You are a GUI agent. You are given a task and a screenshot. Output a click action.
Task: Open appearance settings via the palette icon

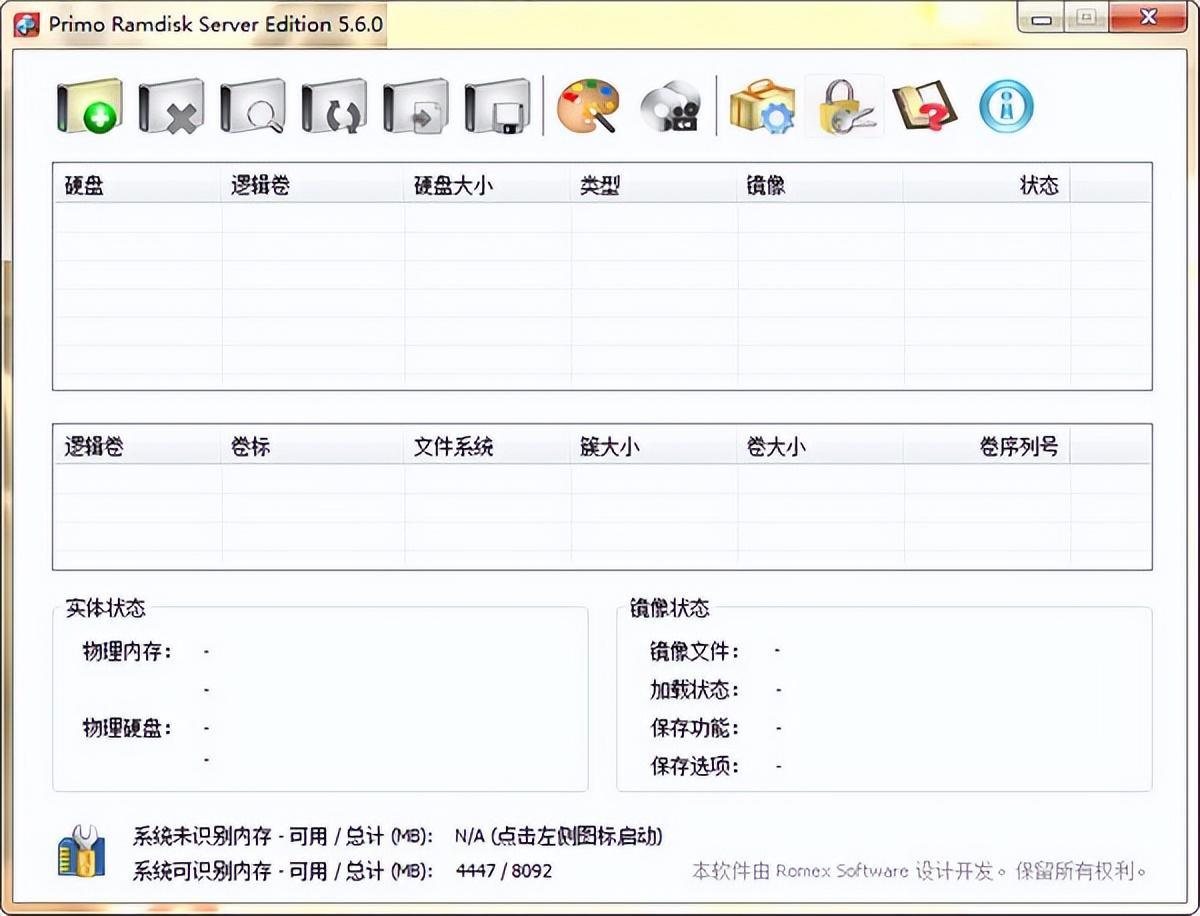[589, 104]
